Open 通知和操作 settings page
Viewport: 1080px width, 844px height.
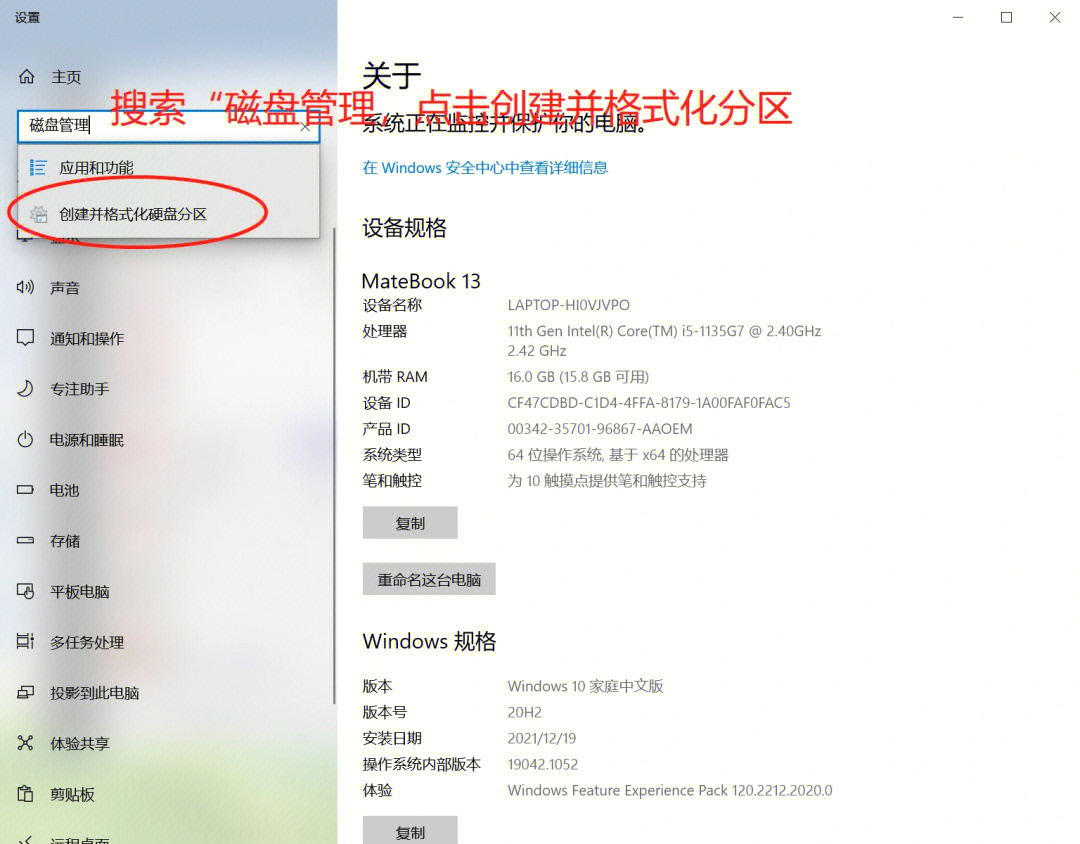tap(87, 338)
